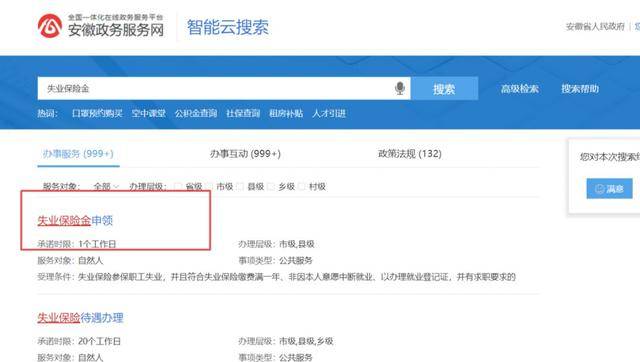This screenshot has height=362, width=640.
Task: Enable the 乡级 level filter
Action: pyautogui.click(x=271, y=187)
